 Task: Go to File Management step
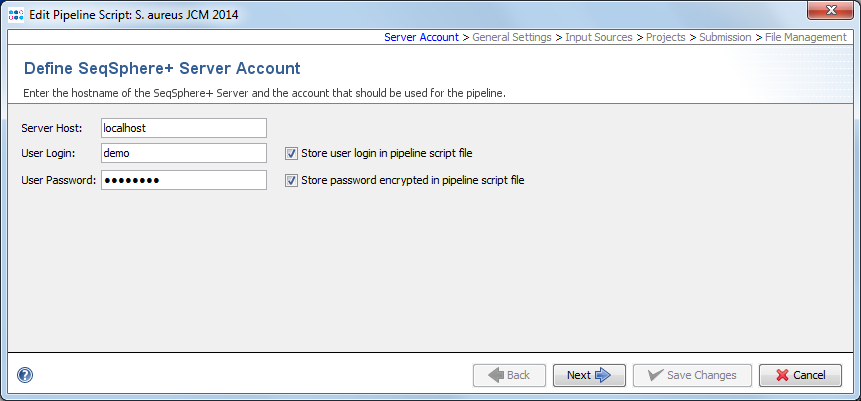click(806, 37)
